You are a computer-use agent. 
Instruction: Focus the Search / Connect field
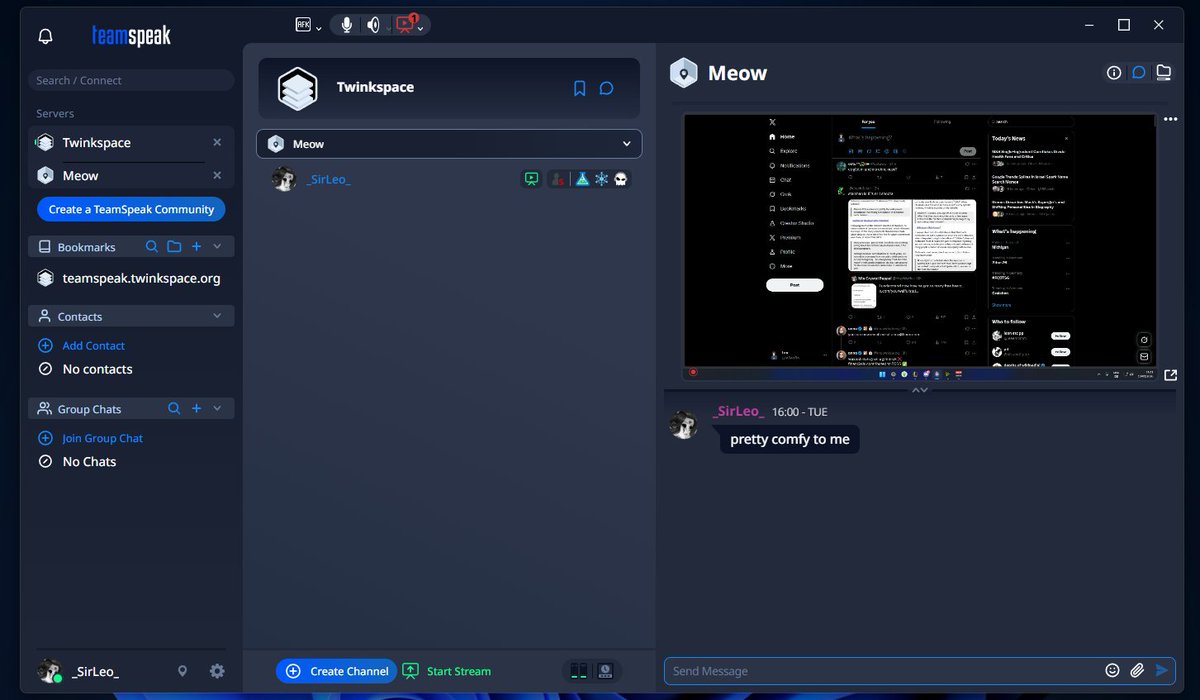point(131,80)
